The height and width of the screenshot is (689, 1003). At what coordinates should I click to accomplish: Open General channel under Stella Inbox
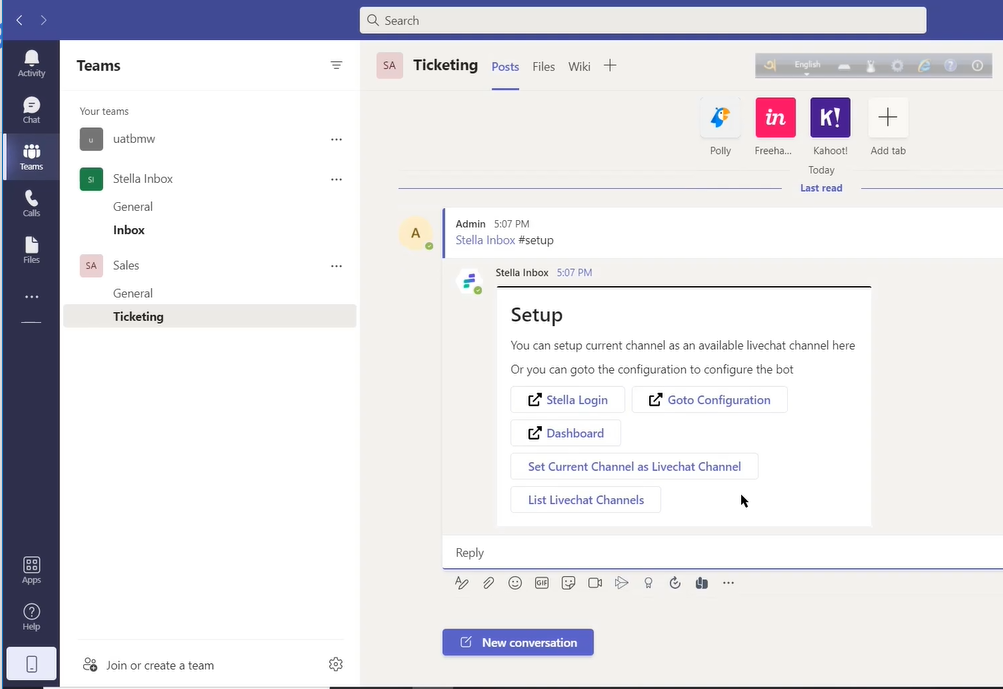(210, 207)
